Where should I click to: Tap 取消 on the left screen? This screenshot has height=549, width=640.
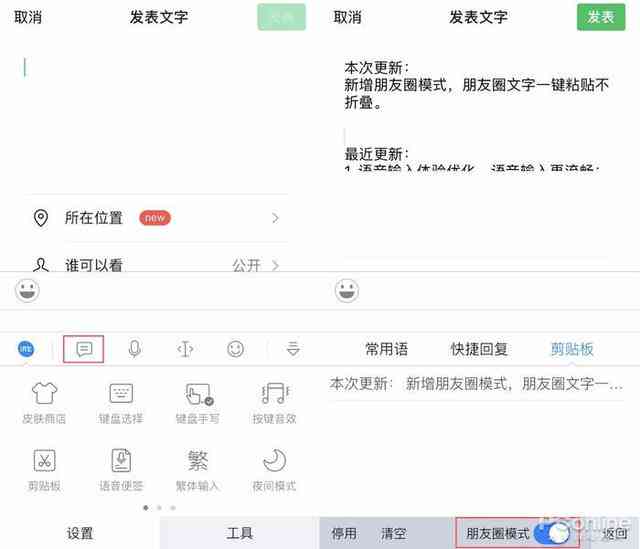click(28, 17)
